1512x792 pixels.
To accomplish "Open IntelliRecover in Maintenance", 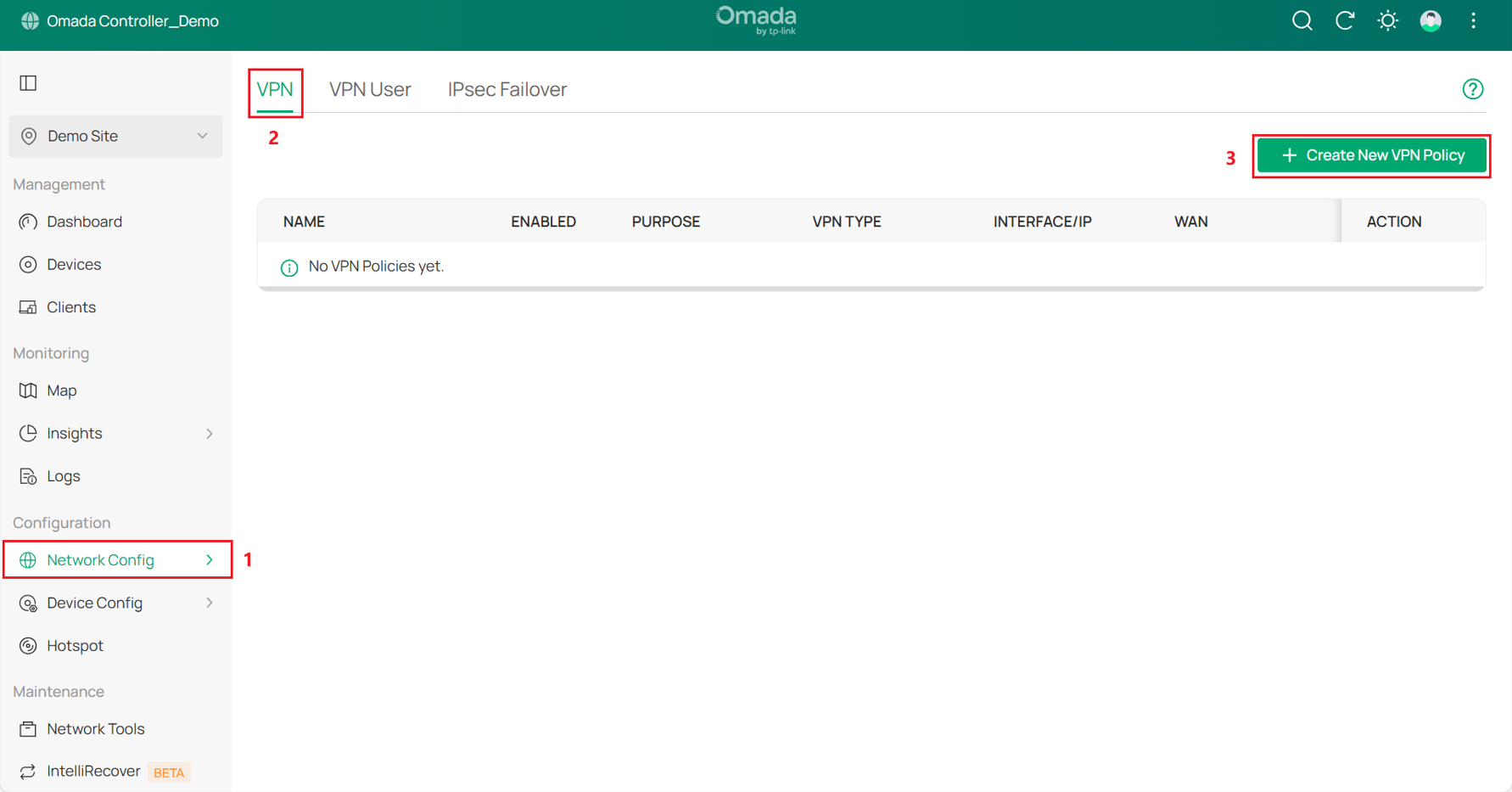I will pyautogui.click(x=94, y=771).
